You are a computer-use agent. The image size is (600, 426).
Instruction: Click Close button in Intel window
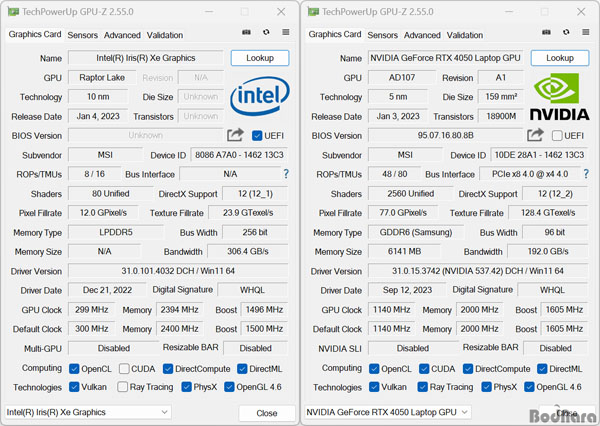point(267,413)
